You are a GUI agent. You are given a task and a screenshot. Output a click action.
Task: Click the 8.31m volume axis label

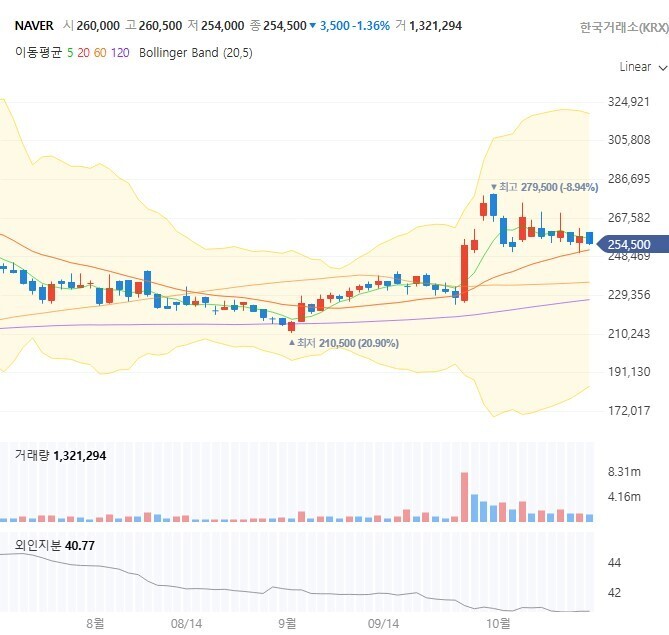click(x=624, y=472)
